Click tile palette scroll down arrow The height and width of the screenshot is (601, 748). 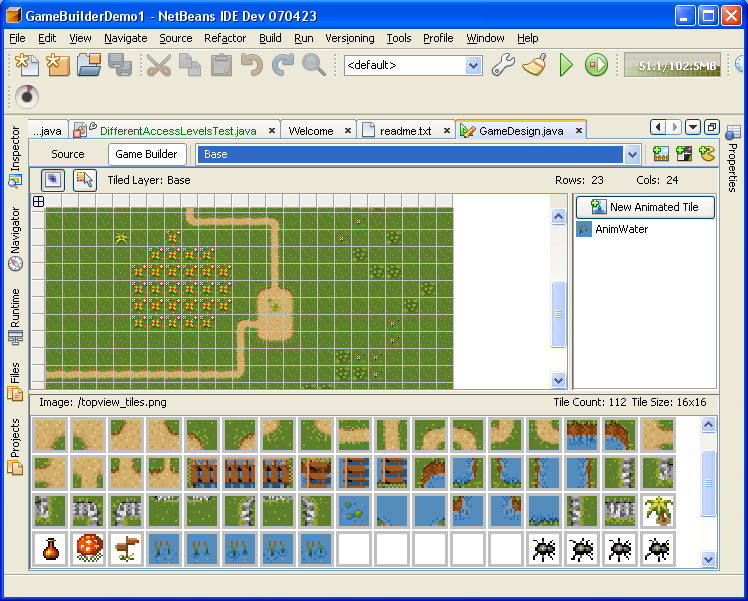(708, 559)
